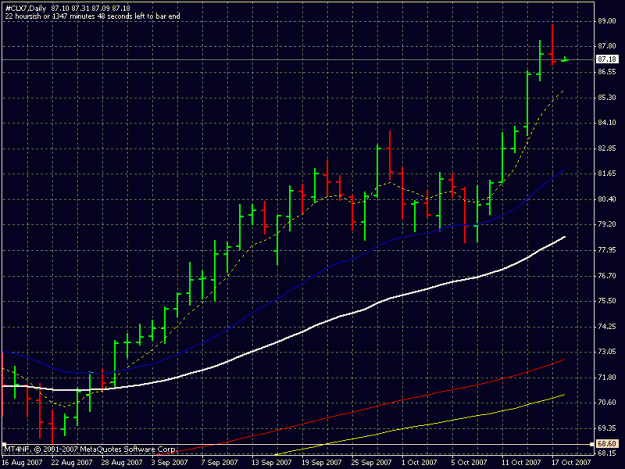Click the 73.05 price axis label
This screenshot has width=625, height=469.
[607, 352]
